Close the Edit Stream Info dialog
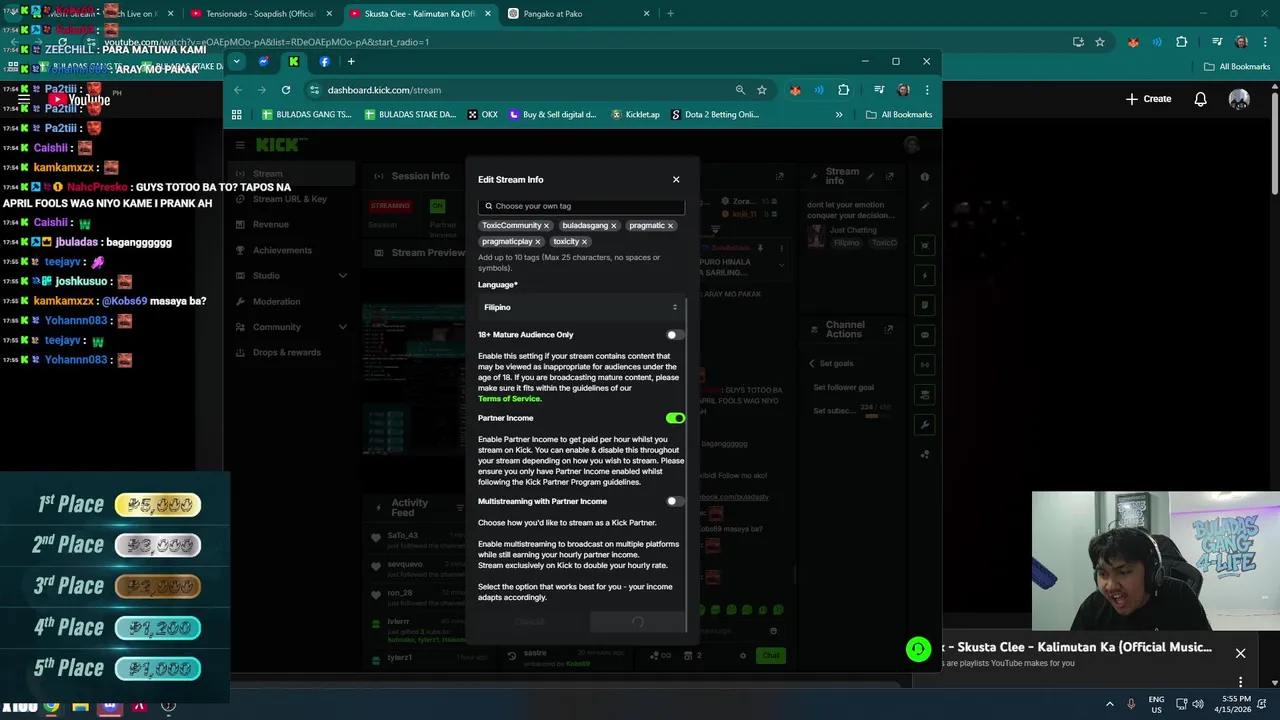This screenshot has width=1280, height=720. click(676, 180)
